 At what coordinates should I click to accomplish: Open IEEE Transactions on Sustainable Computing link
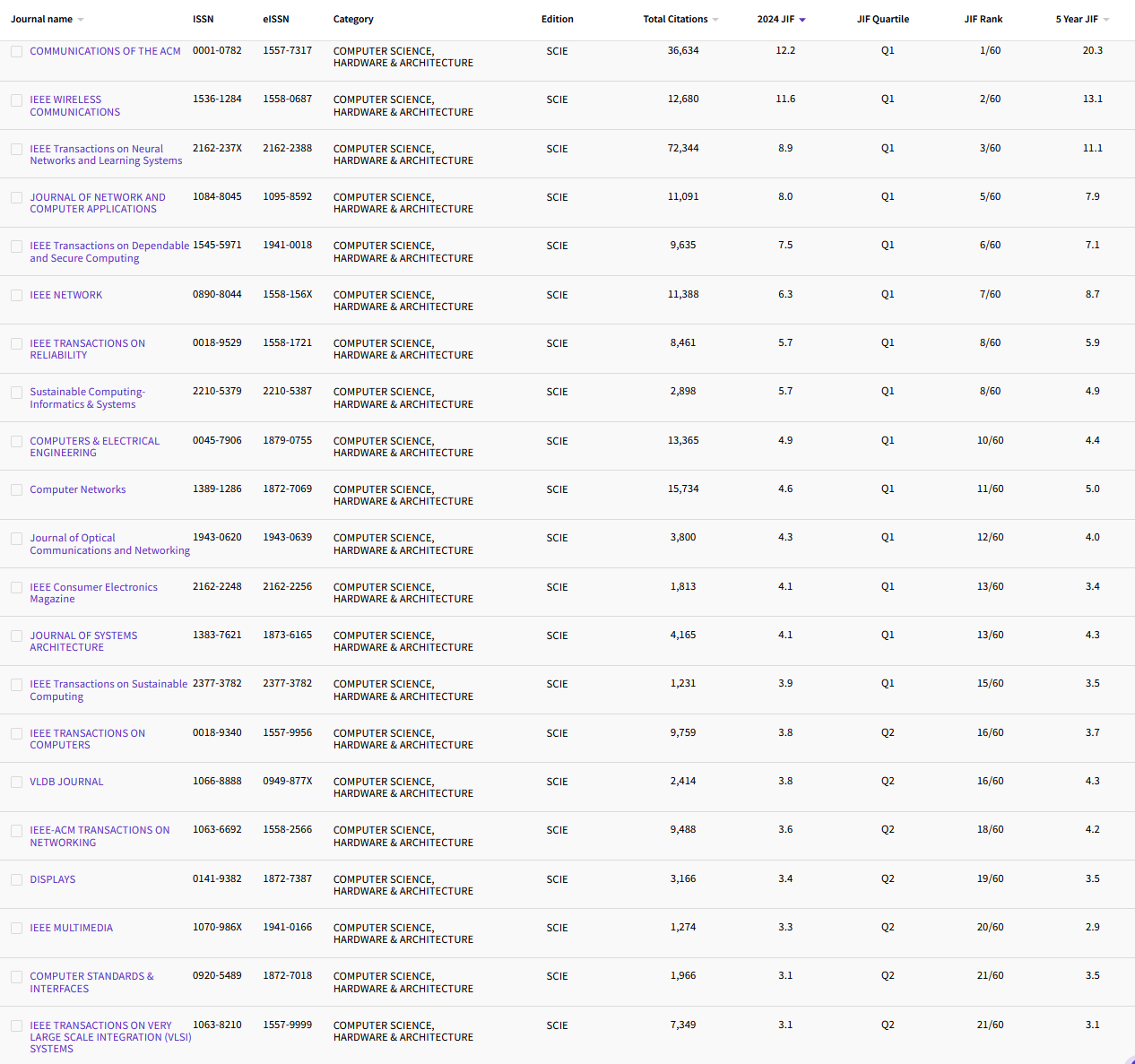coord(108,689)
